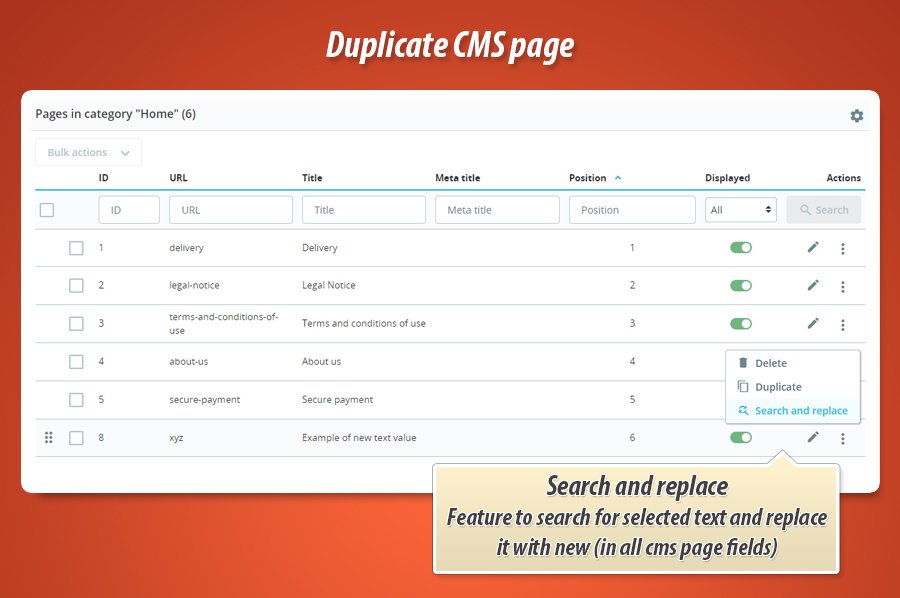Click the swap icon beside Search and replace
The image size is (900, 598).
point(743,410)
